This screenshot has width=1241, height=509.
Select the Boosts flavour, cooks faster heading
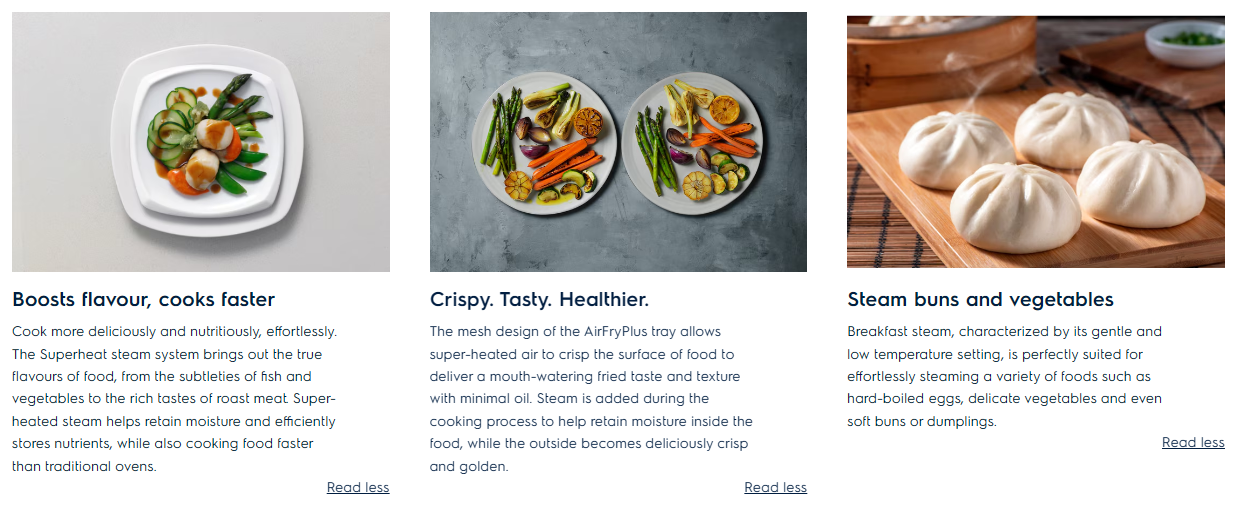pos(143,299)
